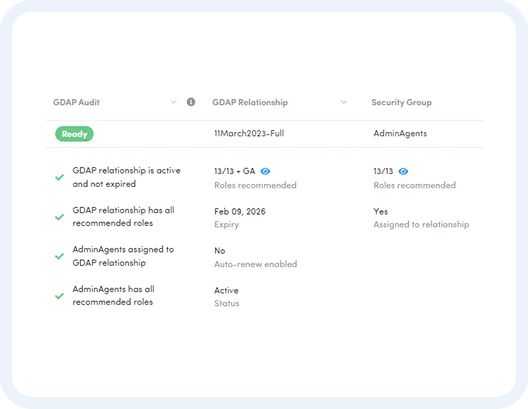Viewport: 528px width, 409px height.
Task: Click checkmark for AdminAgents assigned to GDAP relationship
Action: [60, 256]
